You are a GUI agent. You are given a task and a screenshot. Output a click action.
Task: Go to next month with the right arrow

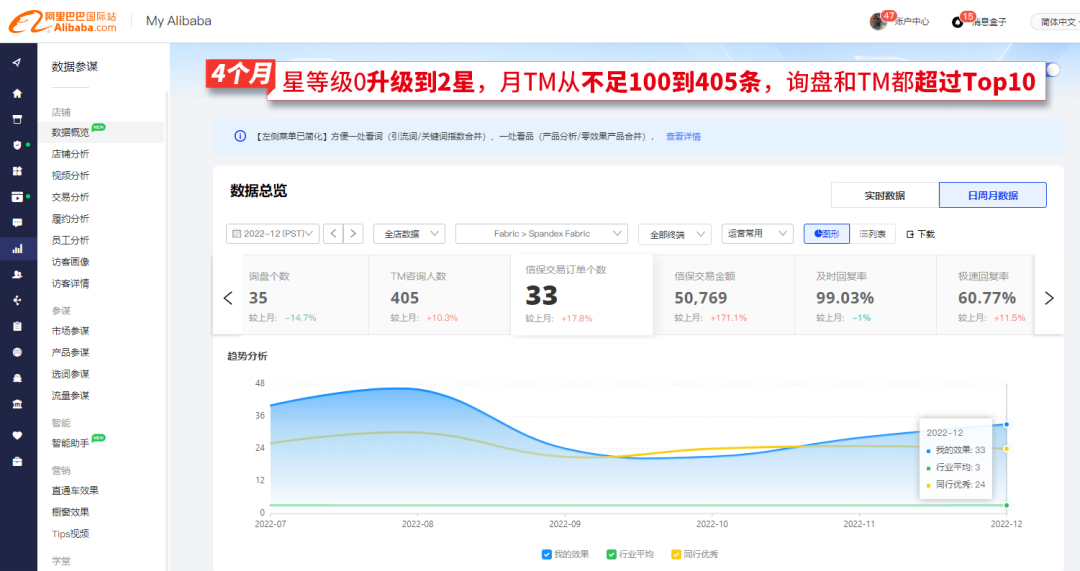coord(353,233)
